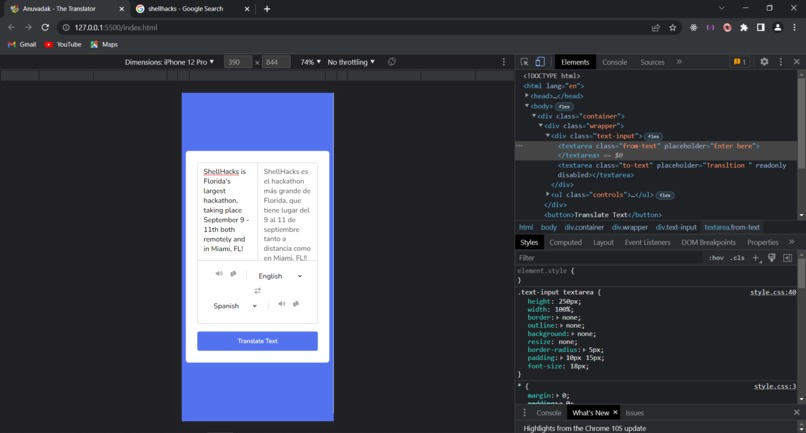Click div.wrapper in breadcrumb
The width and height of the screenshot is (806, 433).
pos(630,227)
